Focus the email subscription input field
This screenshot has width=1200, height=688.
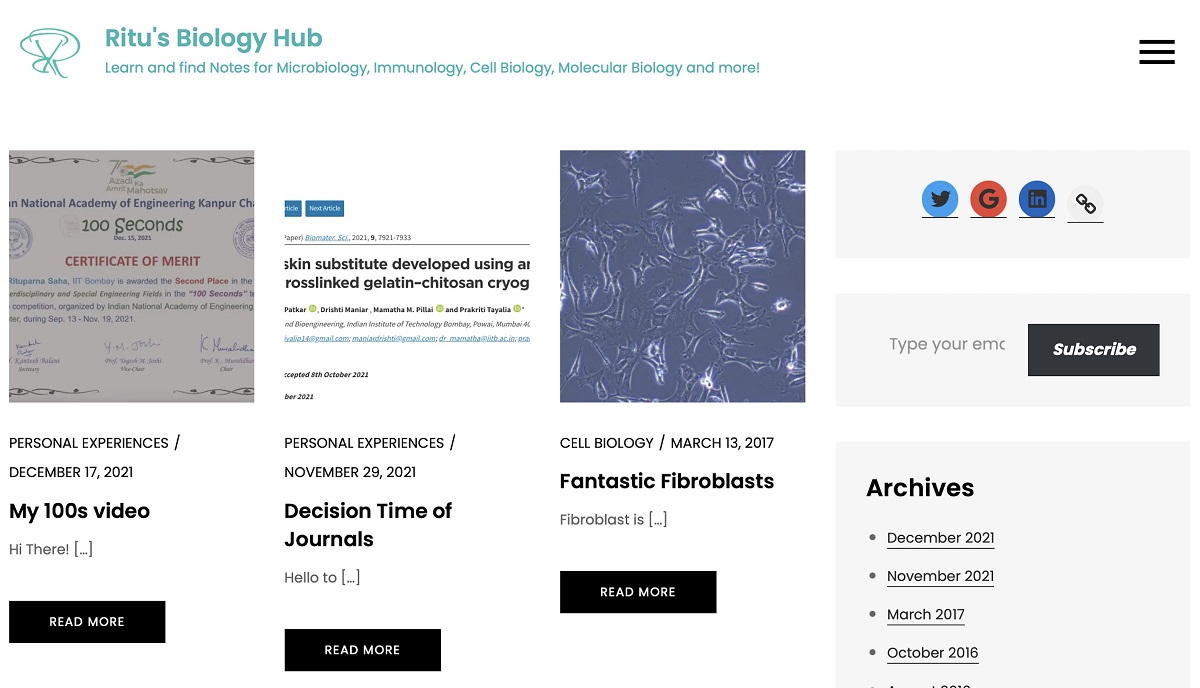947,344
